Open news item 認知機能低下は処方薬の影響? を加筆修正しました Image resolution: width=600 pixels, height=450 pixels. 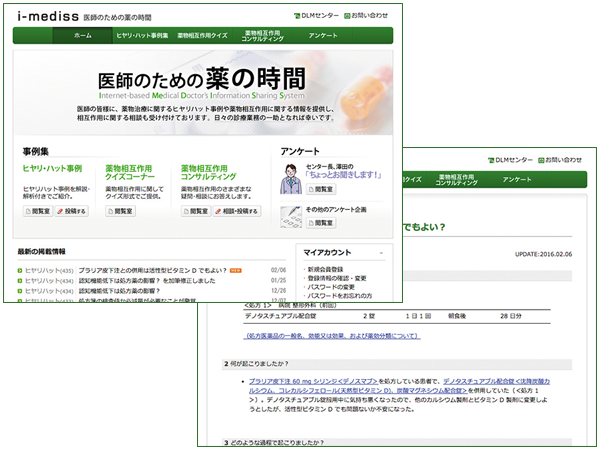click(x=147, y=281)
